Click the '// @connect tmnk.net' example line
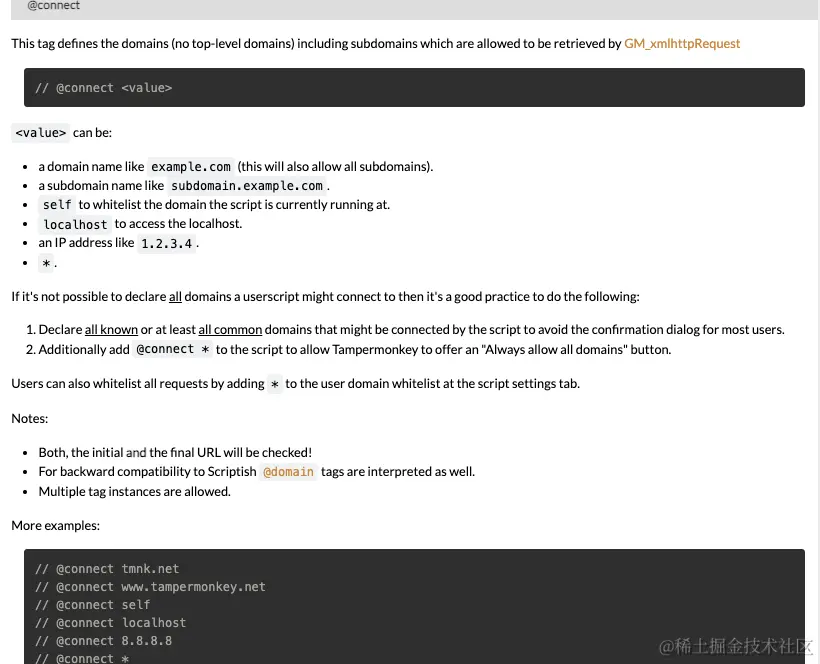Screen dimensions: 820x664 coord(107,569)
